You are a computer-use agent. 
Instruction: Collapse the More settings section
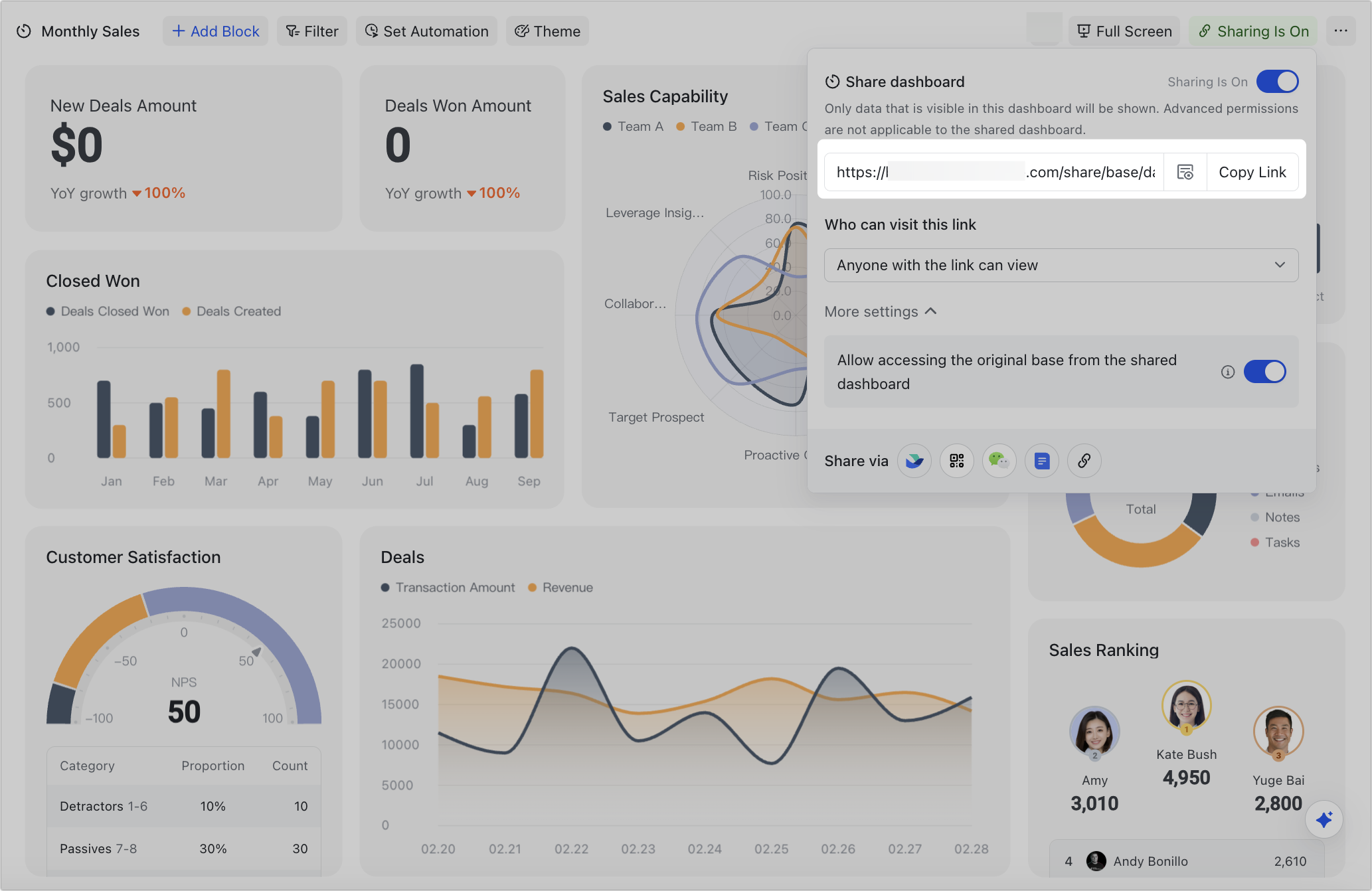click(x=880, y=311)
